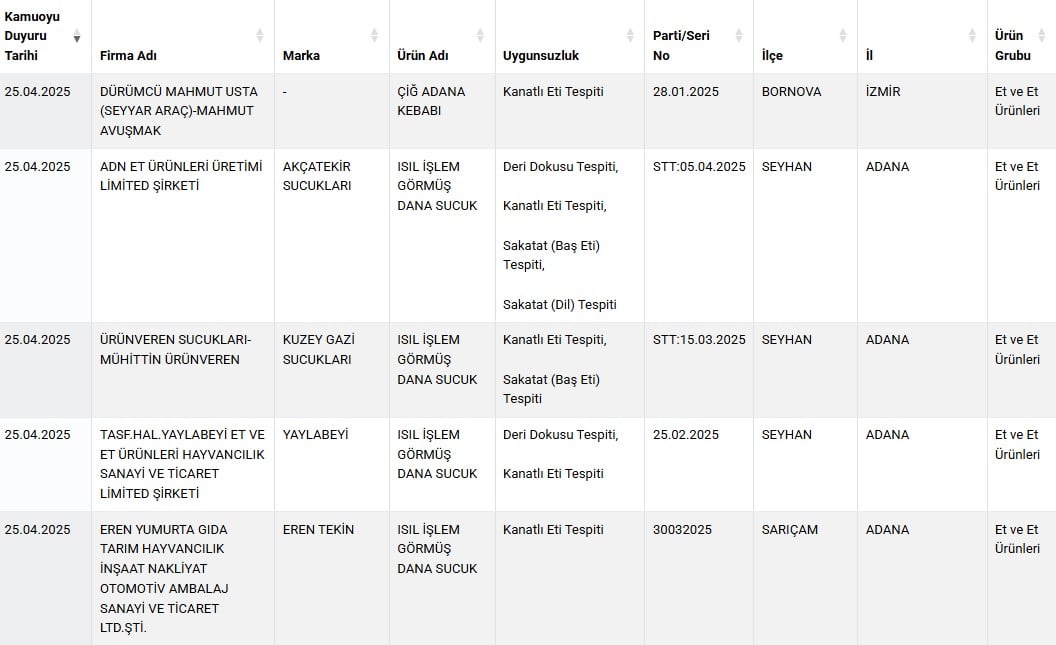Sort by Kamuoyu Duyuru Tarihi arrow icon
This screenshot has height=645, width=1056.
pos(77,36)
